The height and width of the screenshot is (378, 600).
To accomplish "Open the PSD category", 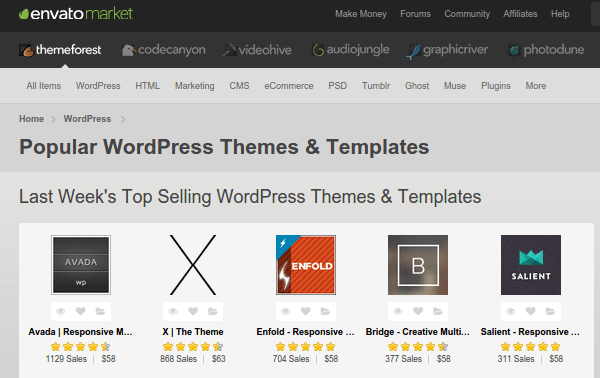I will [338, 86].
